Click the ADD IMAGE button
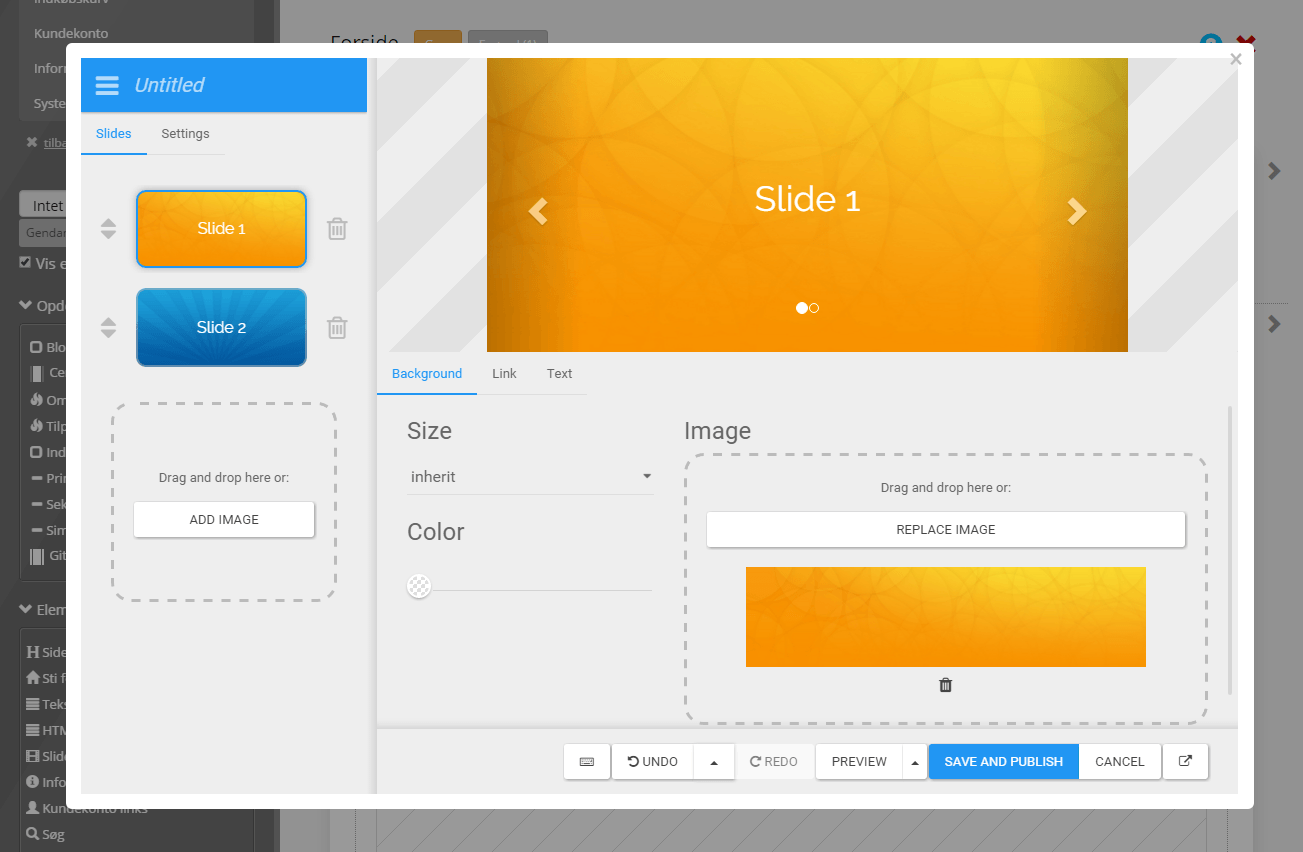This screenshot has width=1303, height=852. point(224,520)
